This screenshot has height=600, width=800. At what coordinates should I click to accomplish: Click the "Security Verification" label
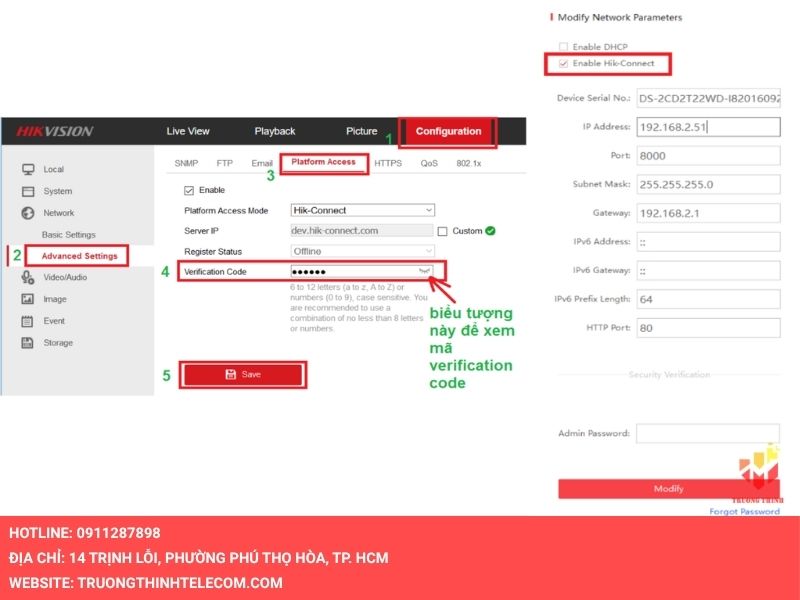tap(669, 374)
